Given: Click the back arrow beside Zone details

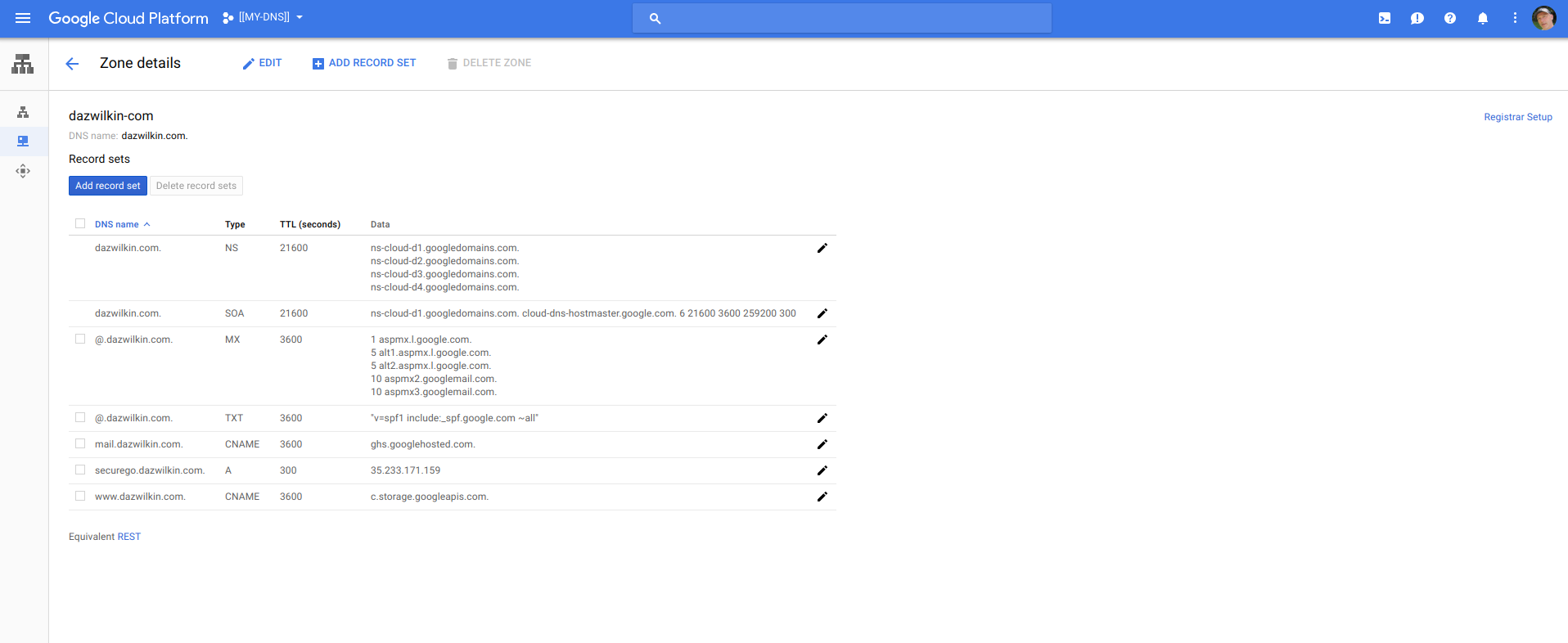Looking at the screenshot, I should point(72,64).
